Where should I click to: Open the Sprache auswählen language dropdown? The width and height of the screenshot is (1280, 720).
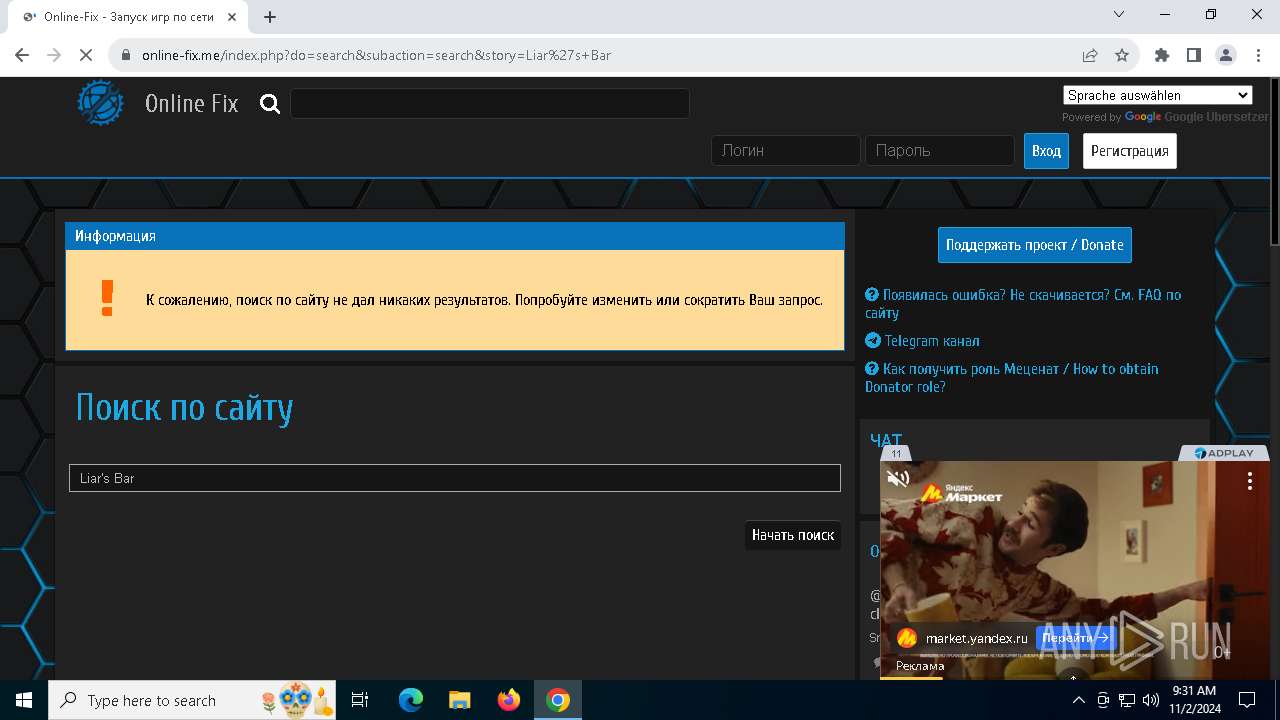1157,95
